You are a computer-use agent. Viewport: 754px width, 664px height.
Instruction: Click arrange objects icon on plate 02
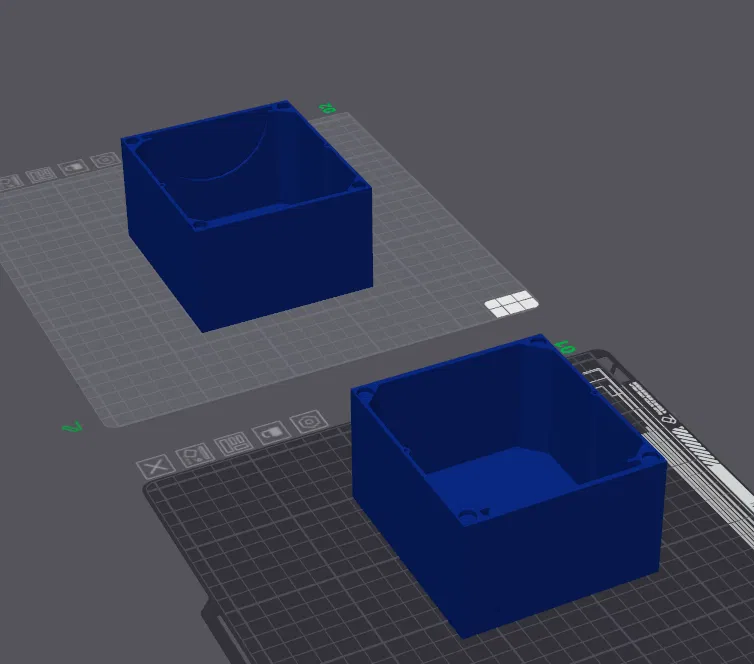tap(41, 175)
